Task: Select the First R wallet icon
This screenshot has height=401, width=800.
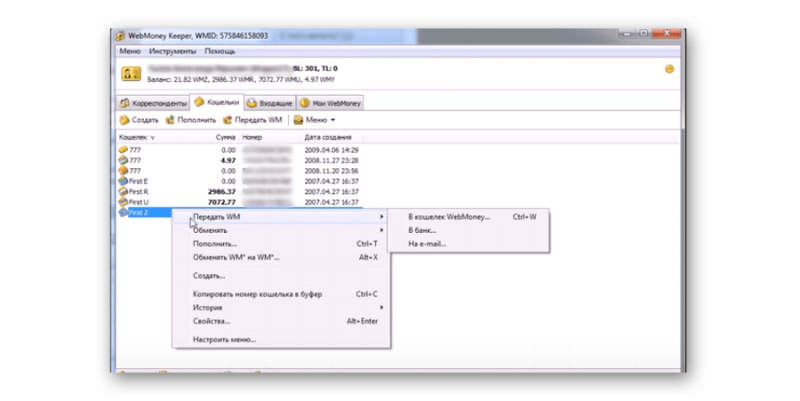Action: coord(122,192)
